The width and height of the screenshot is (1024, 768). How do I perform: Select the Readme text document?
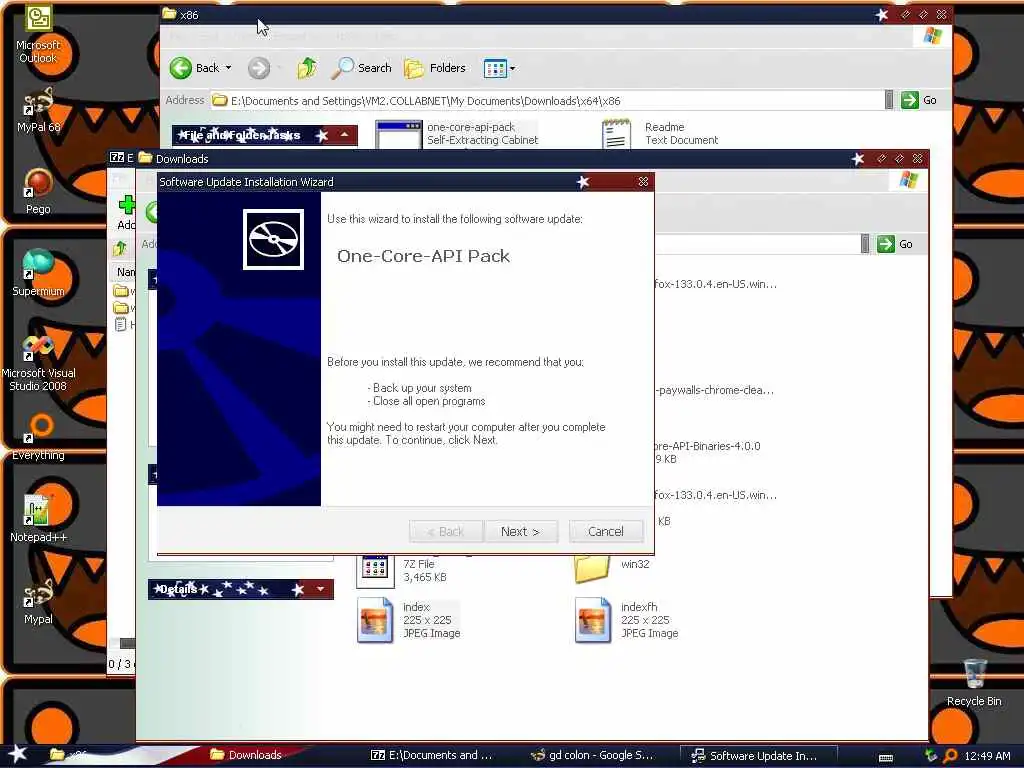click(x=660, y=133)
